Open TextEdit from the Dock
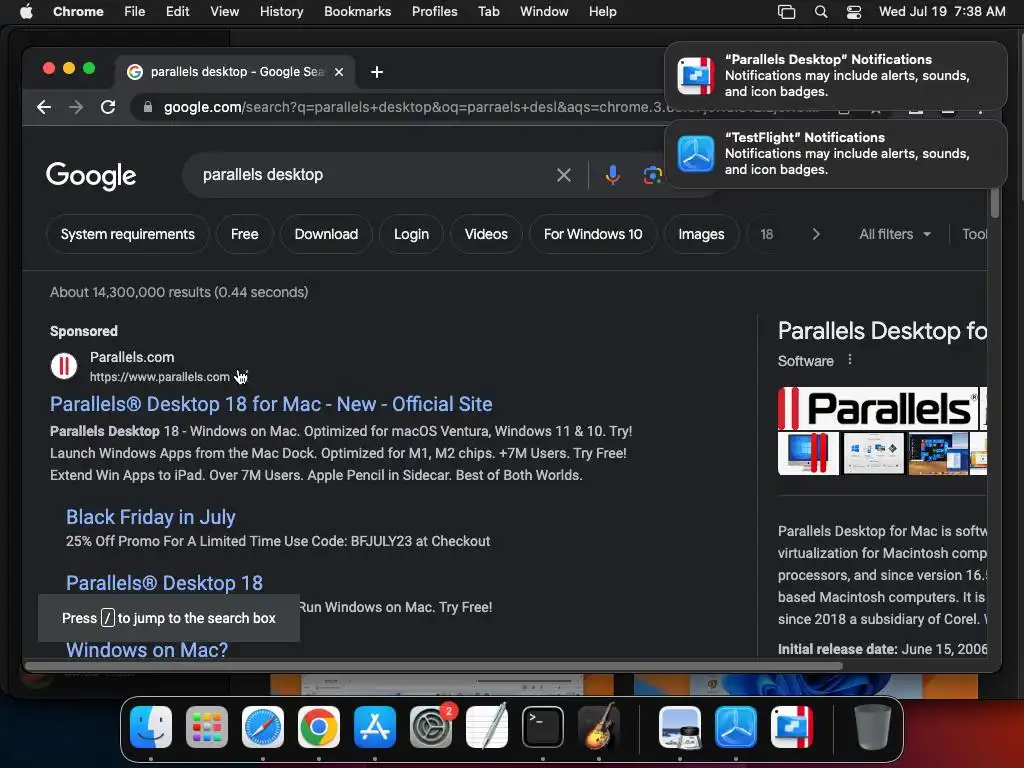 [487, 727]
